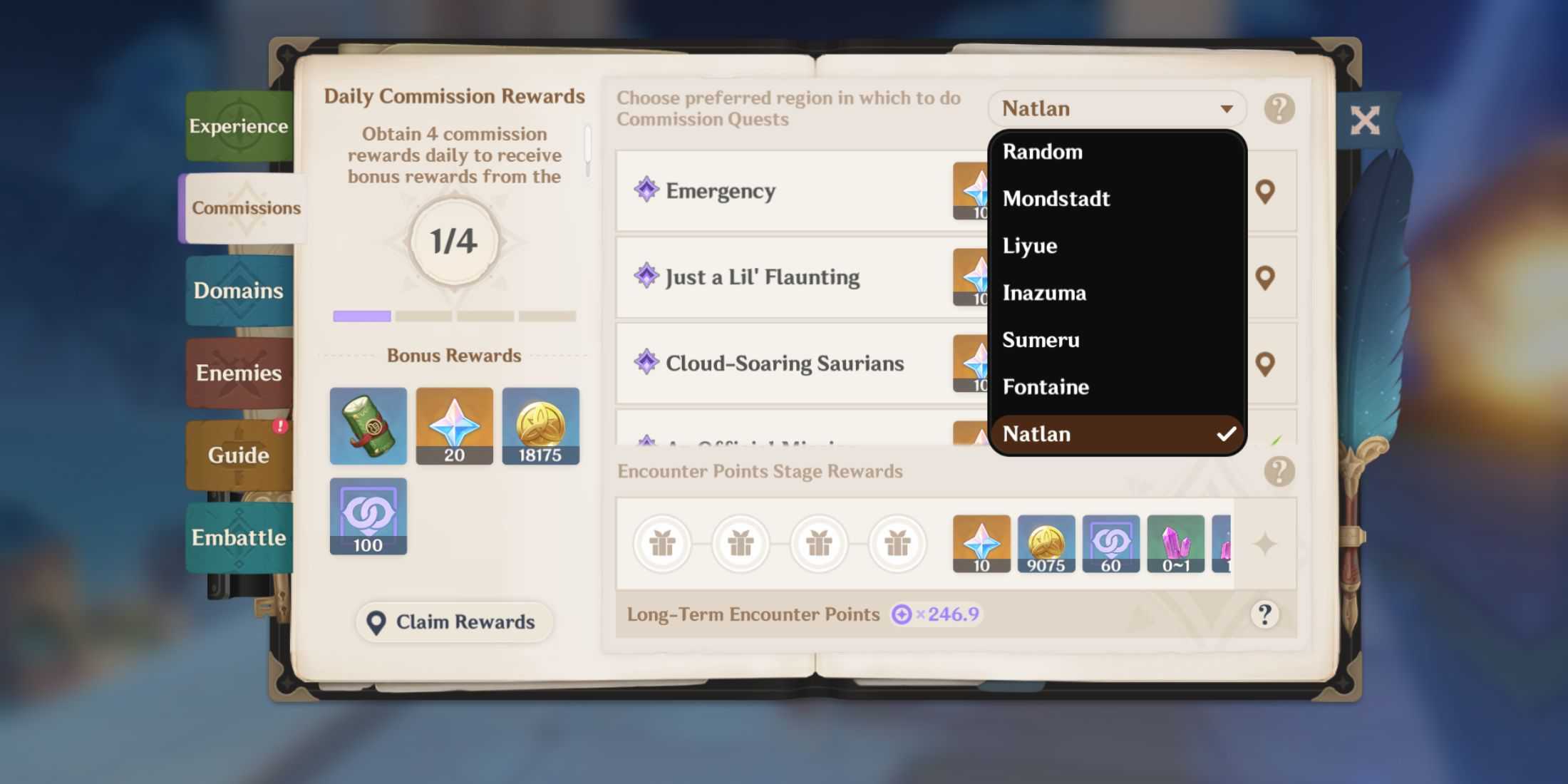This screenshot has width=1568, height=784.
Task: Click the Guide tab icon
Action: 237,454
